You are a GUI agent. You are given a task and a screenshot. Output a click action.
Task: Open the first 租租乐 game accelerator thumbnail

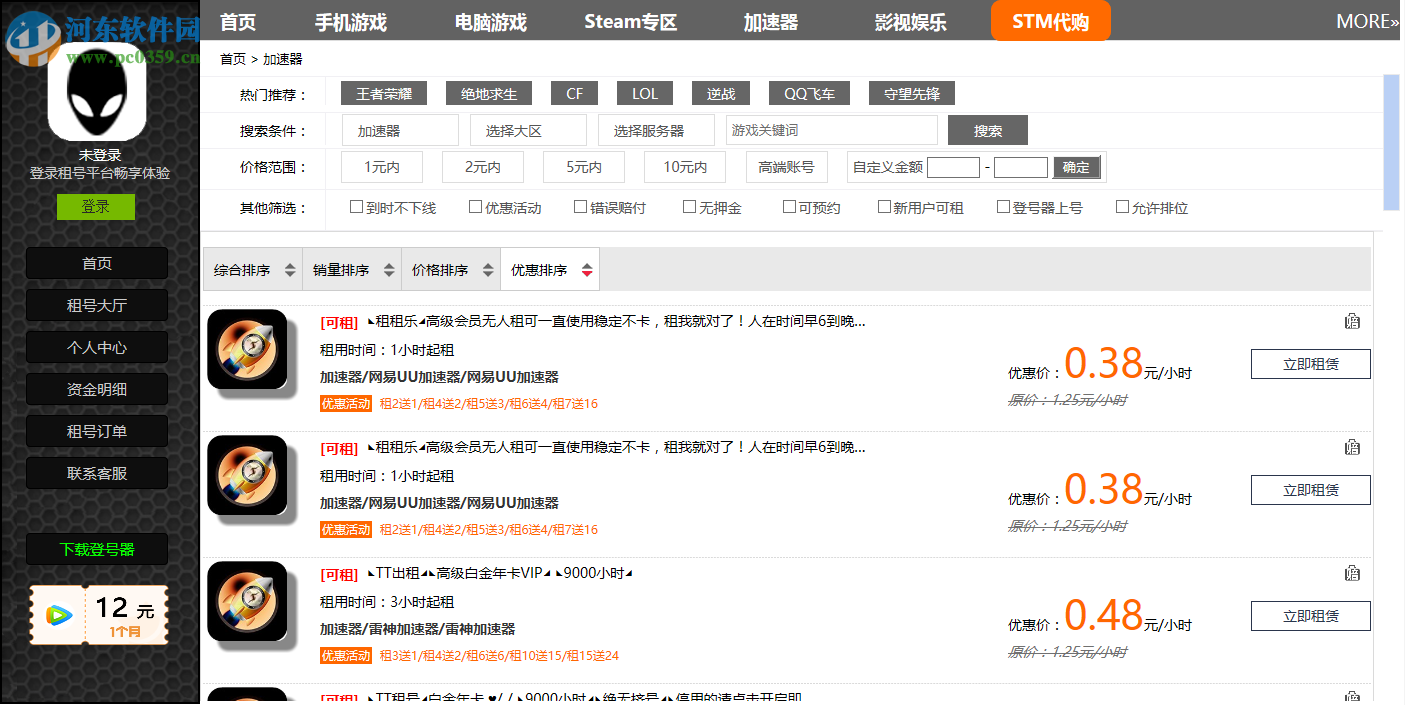[249, 350]
